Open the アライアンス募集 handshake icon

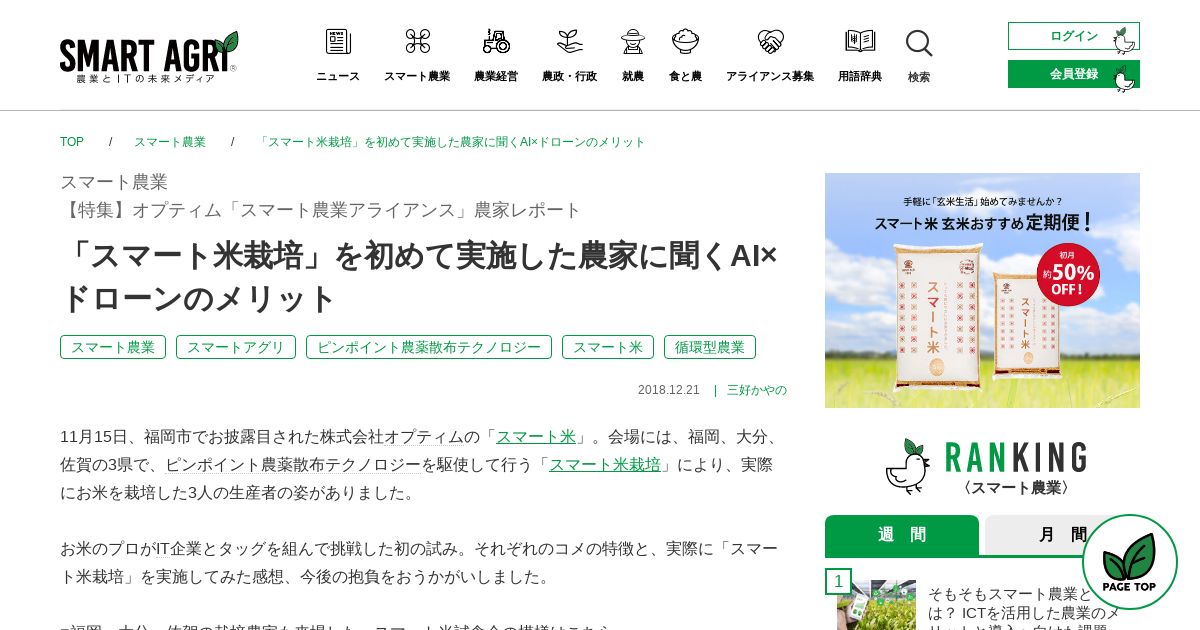pyautogui.click(x=770, y=41)
